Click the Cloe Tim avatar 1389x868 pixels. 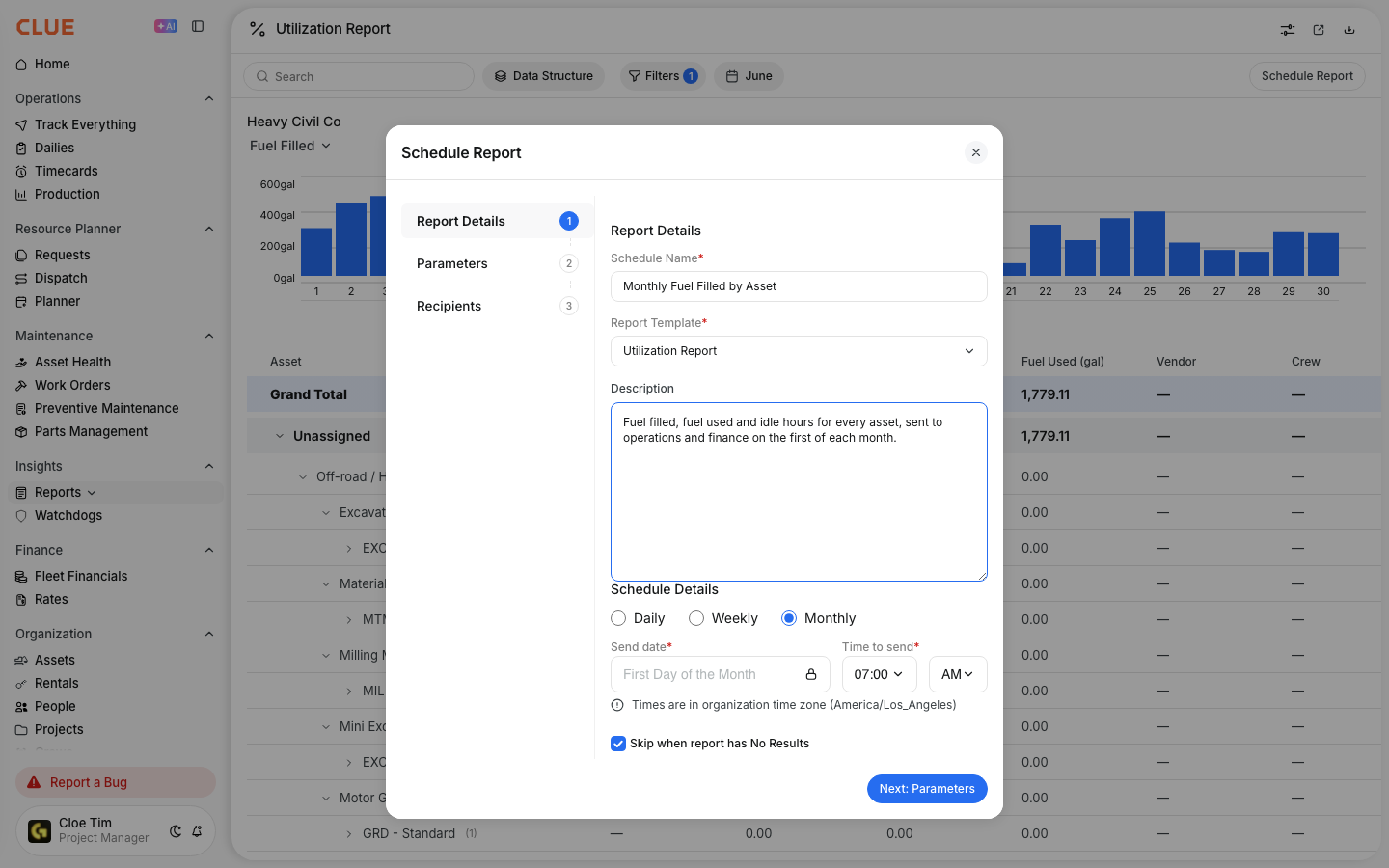pos(40,830)
